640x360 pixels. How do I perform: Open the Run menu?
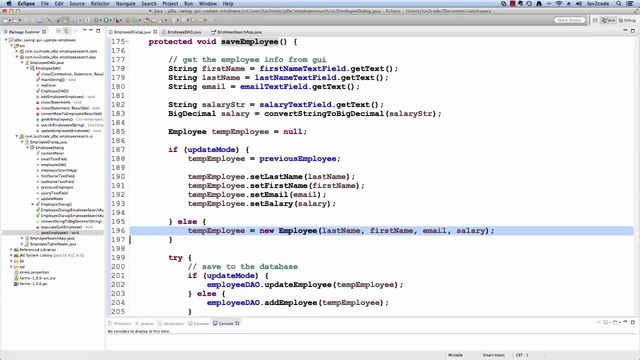[x=188, y=3]
